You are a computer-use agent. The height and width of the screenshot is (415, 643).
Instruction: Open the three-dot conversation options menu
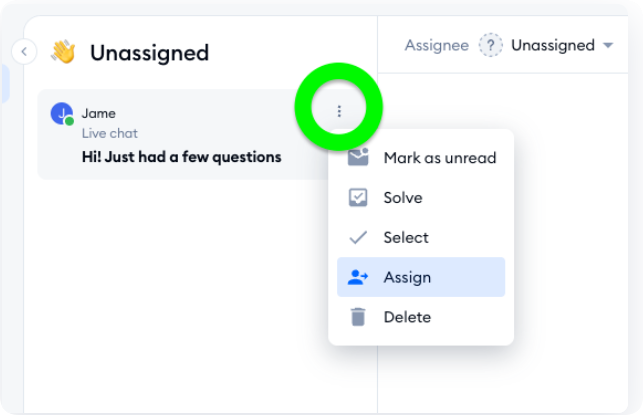(339, 112)
